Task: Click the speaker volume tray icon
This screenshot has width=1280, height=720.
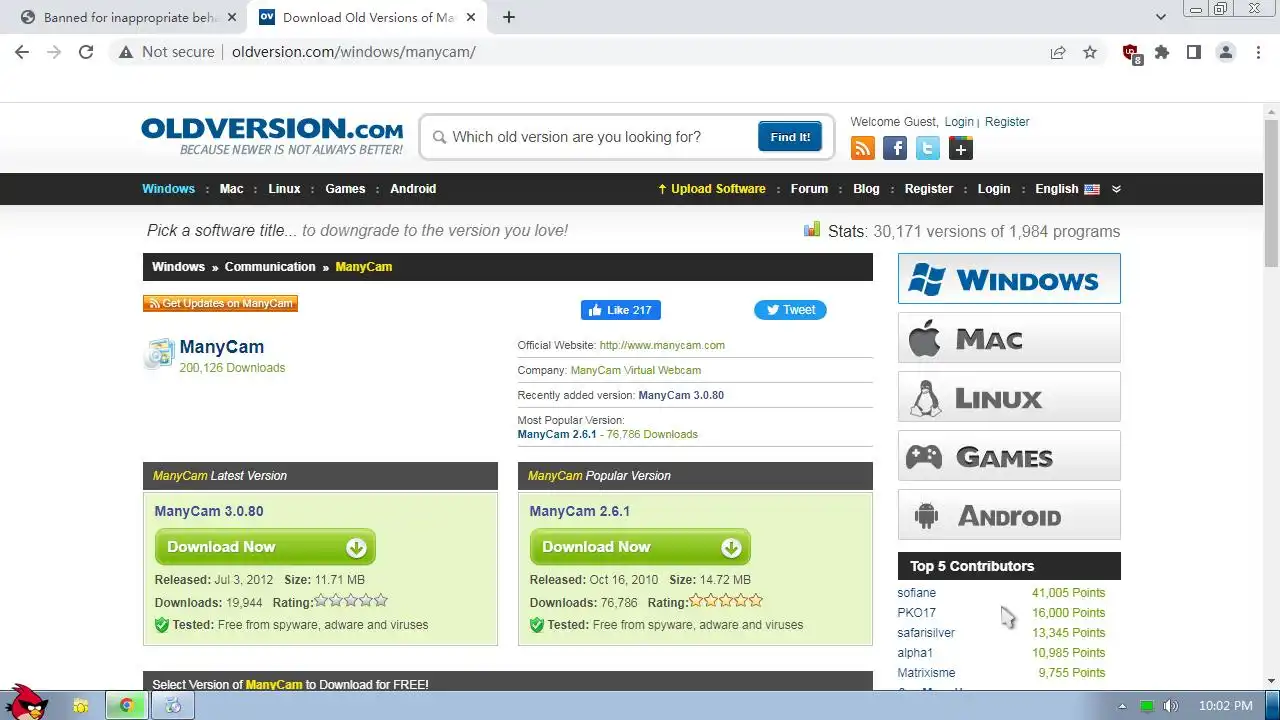Action: click(1171, 706)
